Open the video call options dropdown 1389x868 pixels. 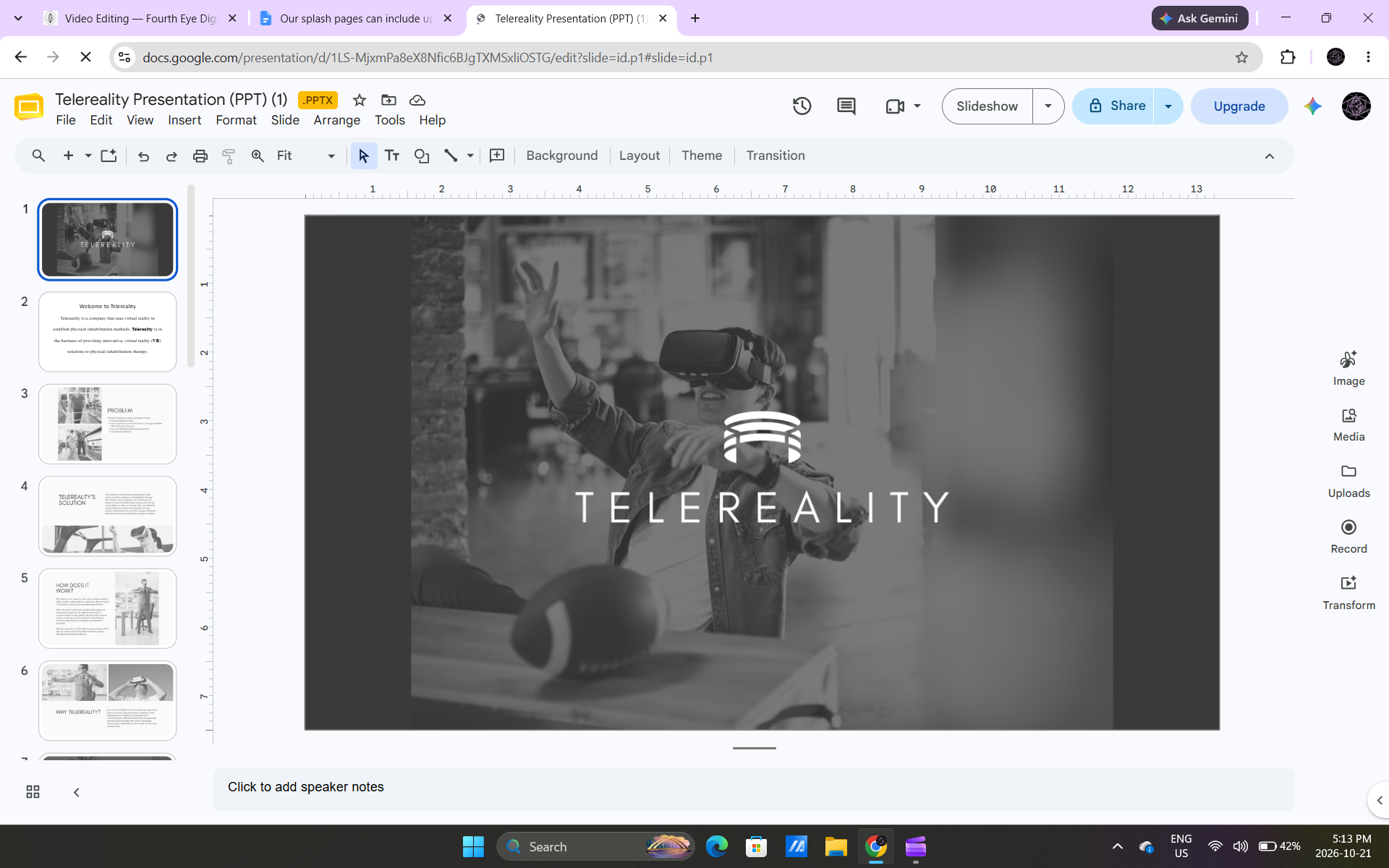click(x=917, y=106)
